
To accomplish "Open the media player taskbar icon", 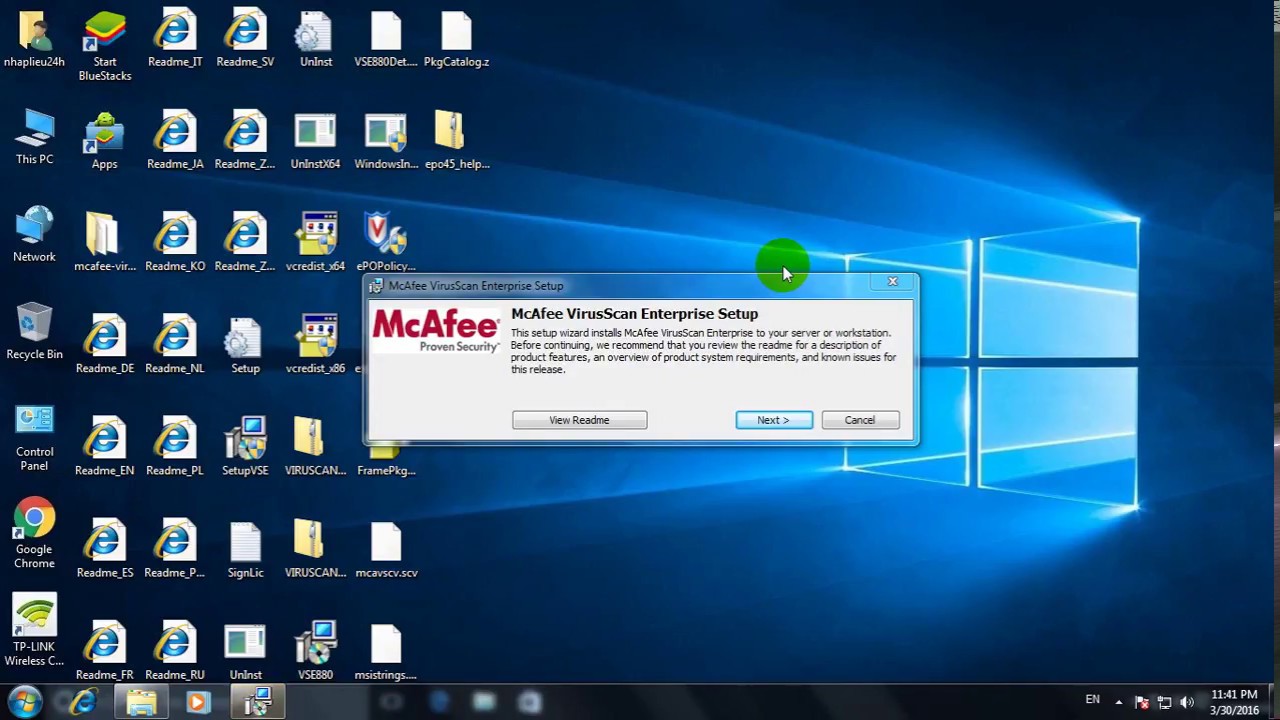I will pos(197,702).
